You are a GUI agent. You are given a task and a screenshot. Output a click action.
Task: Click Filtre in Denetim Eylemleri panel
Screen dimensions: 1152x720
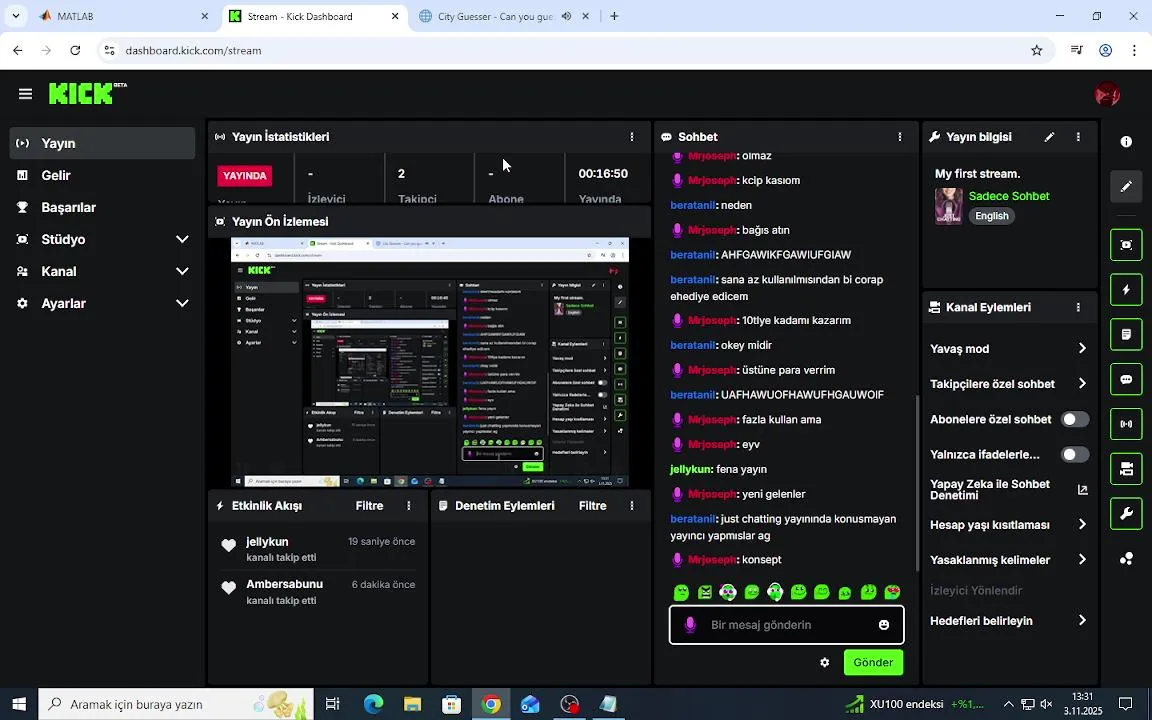pyautogui.click(x=592, y=505)
